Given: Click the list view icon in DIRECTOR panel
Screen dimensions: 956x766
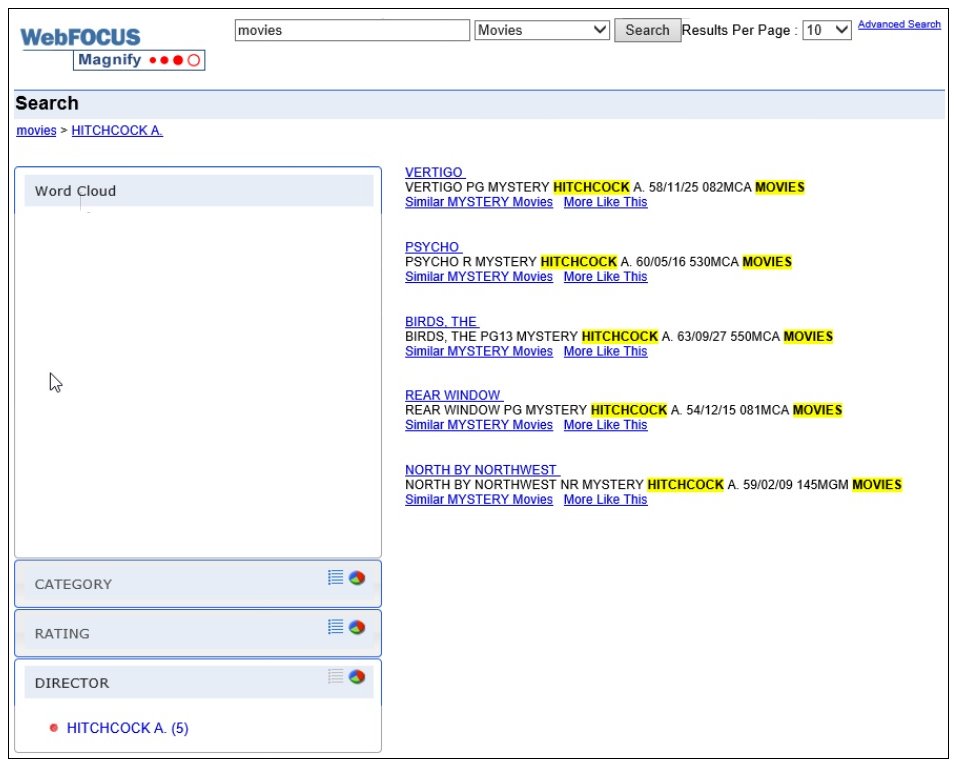Looking at the screenshot, I should pyautogui.click(x=335, y=677).
